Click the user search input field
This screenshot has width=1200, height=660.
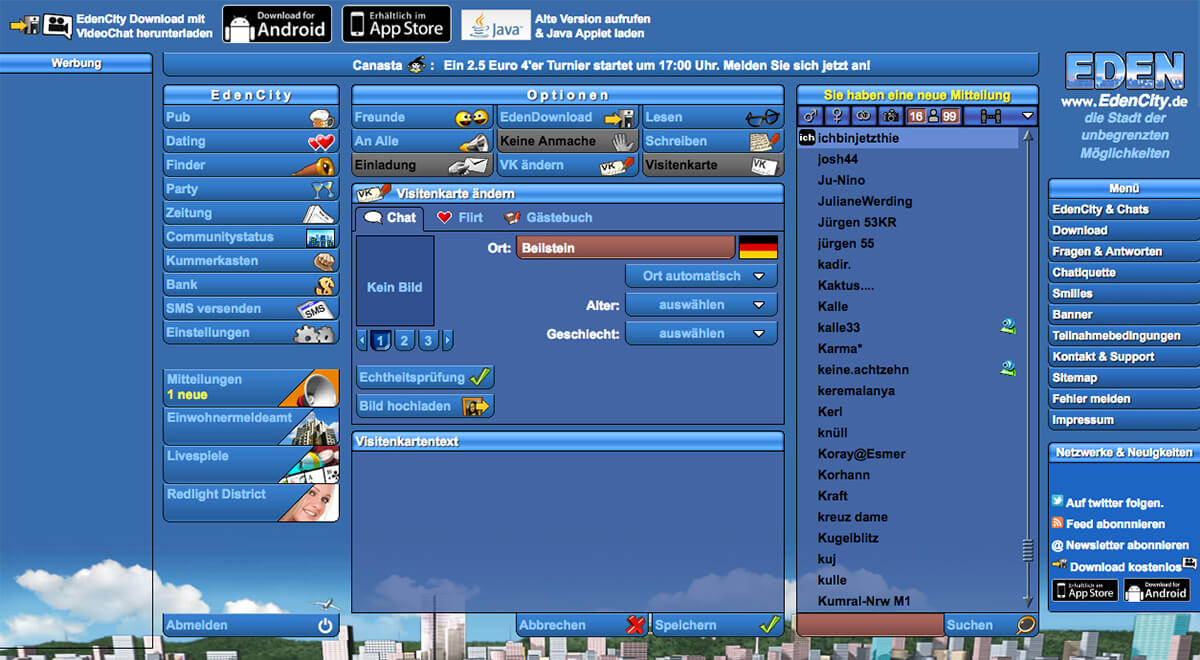(x=870, y=625)
